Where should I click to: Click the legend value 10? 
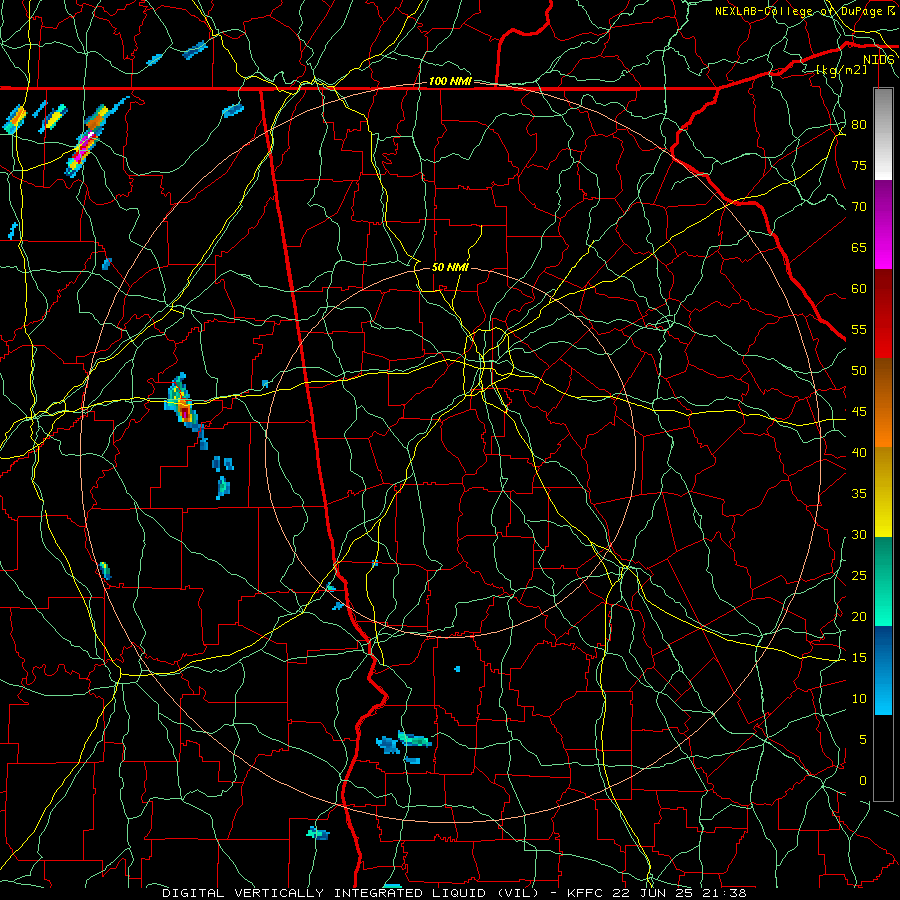(859, 699)
